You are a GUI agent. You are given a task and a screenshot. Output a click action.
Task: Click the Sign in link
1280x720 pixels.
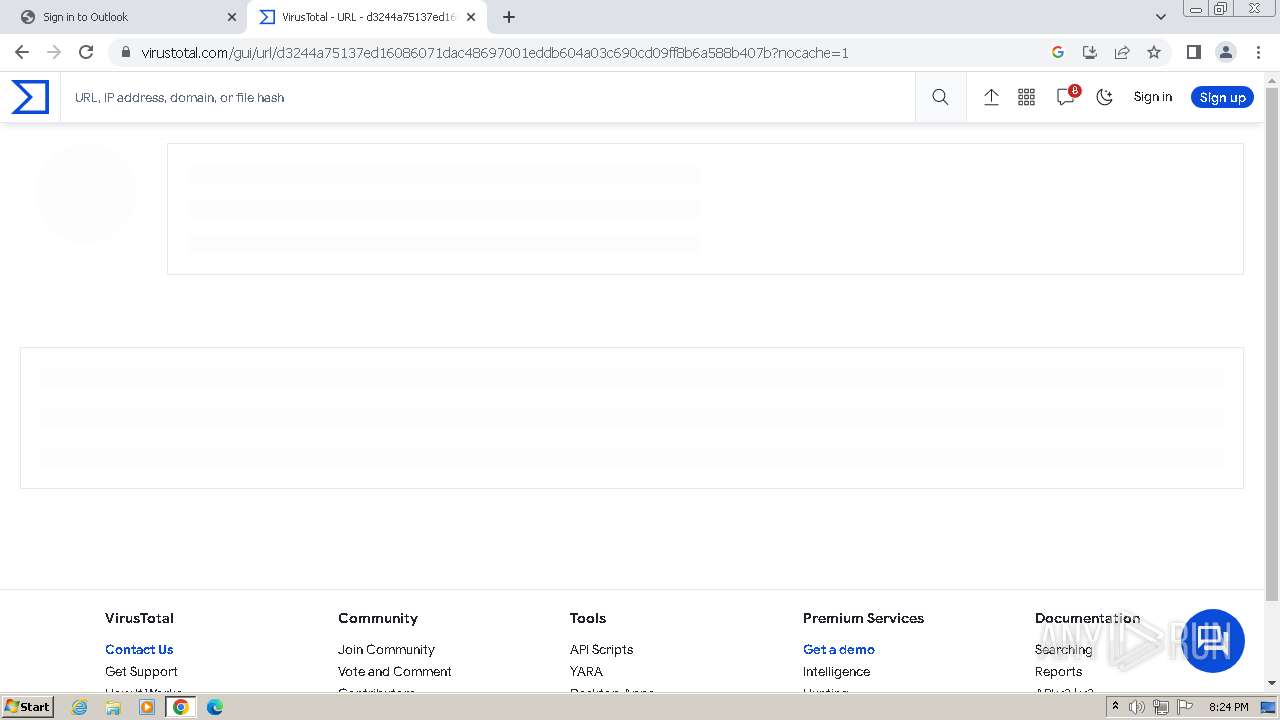(x=1152, y=97)
